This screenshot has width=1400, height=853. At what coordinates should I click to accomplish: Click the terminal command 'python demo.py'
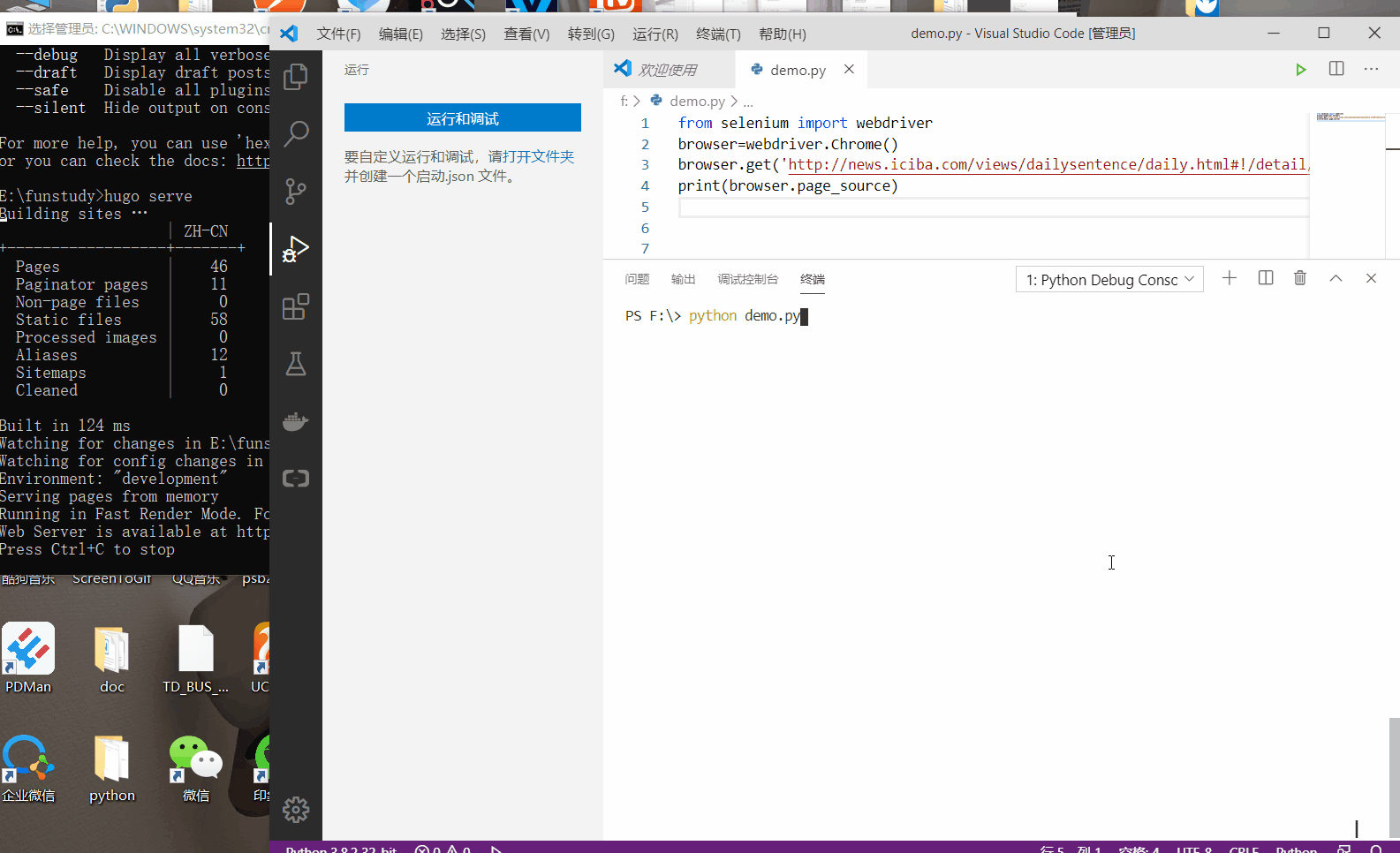745,315
